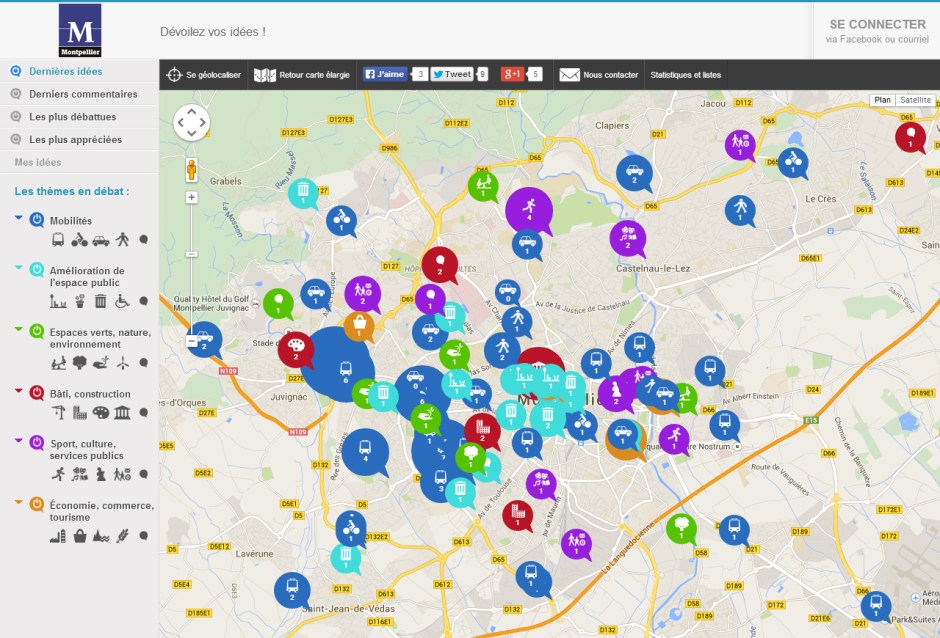Viewport: 940px width, 638px height.
Task: Select the wind turbine filter icon
Action: pos(123,363)
